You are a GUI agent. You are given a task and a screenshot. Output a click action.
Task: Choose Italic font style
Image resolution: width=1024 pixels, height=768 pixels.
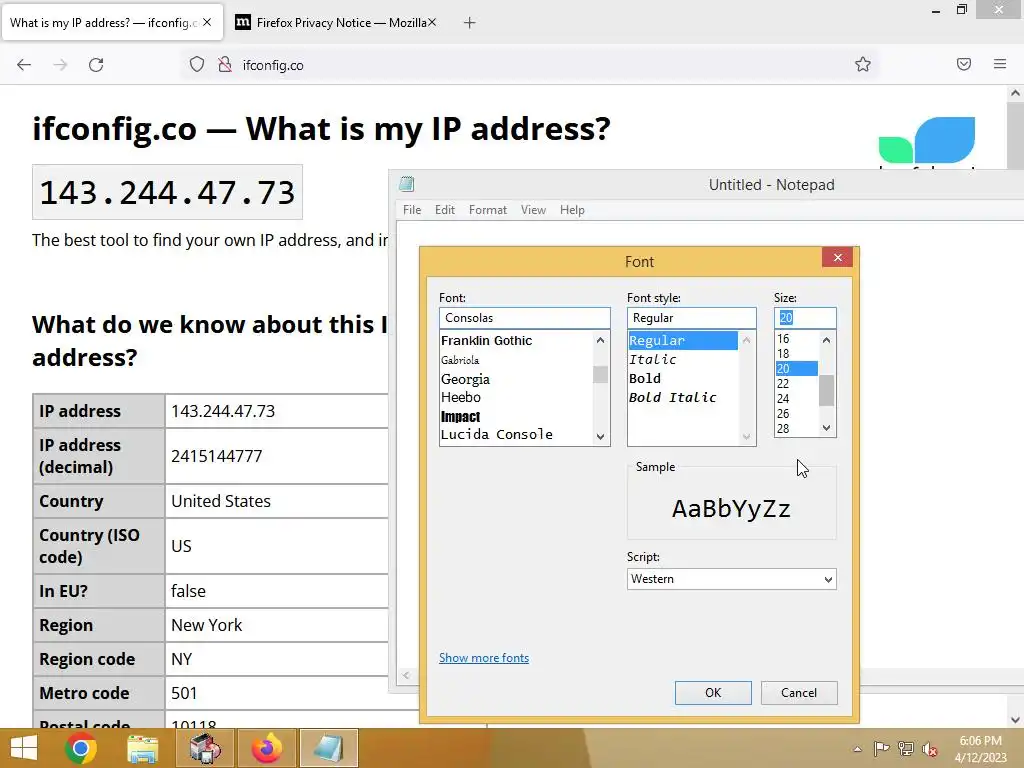[652, 359]
